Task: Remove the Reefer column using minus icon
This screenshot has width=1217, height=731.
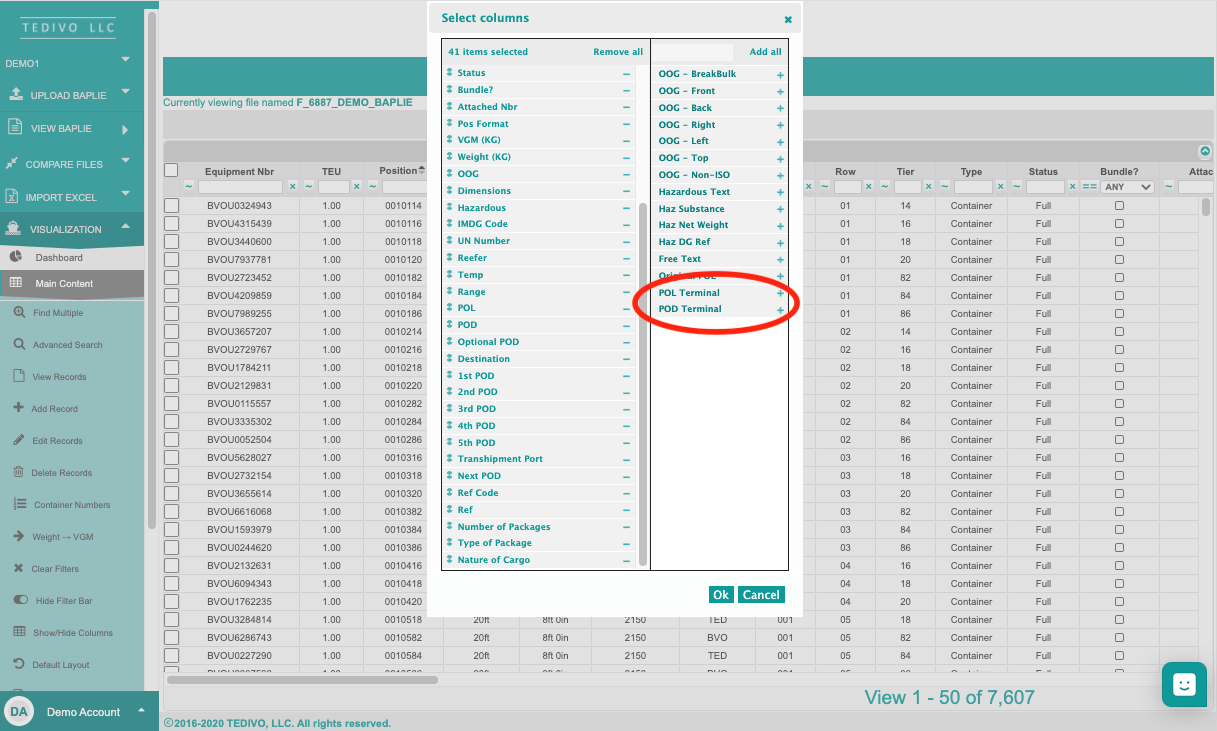Action: click(x=627, y=258)
